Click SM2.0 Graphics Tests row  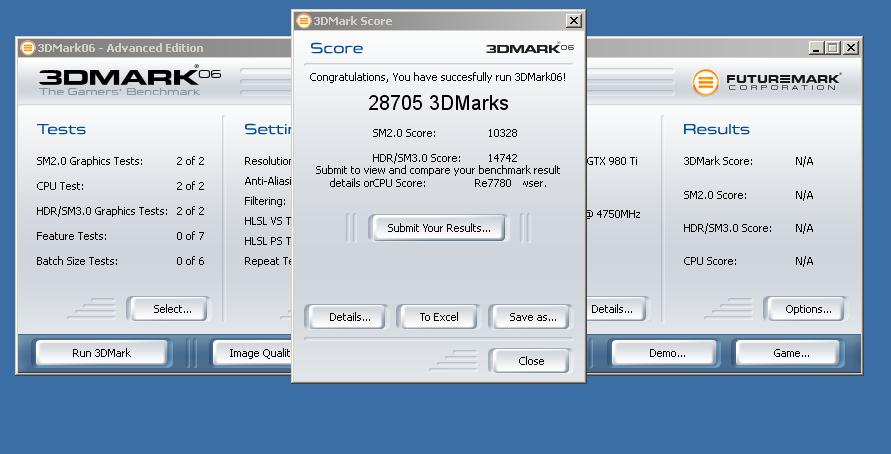[x=120, y=161]
